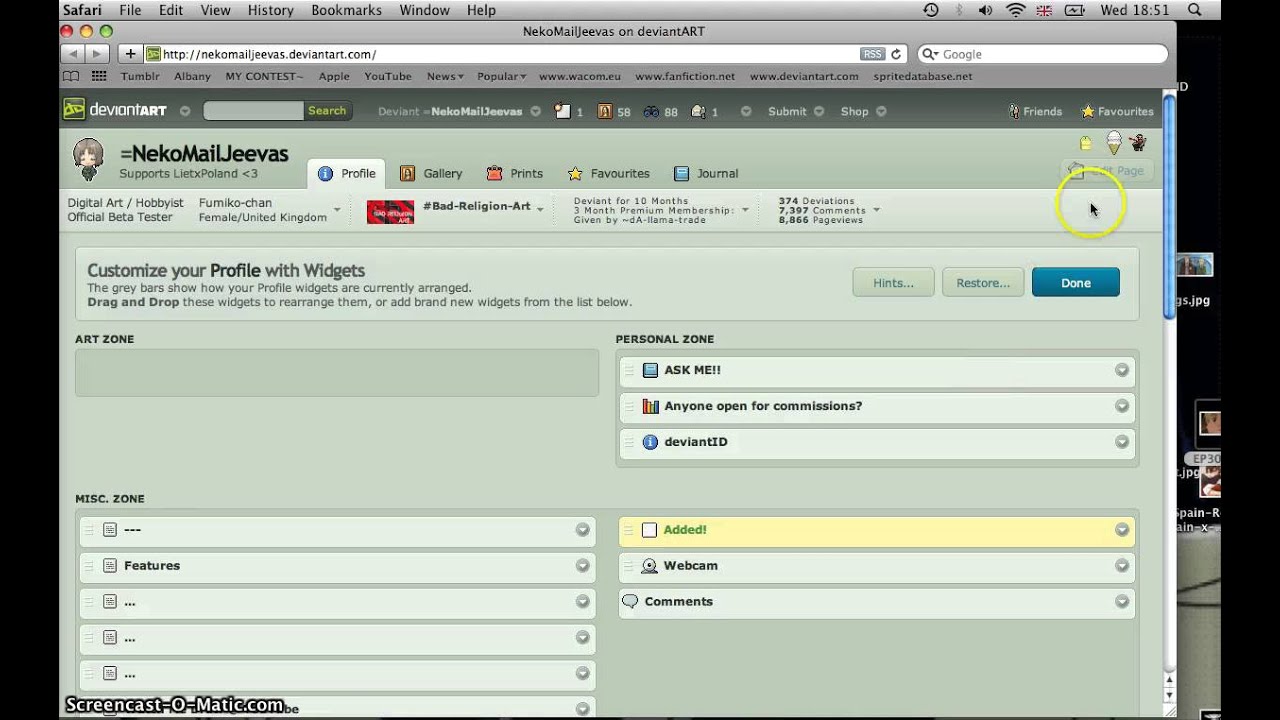Click the Restore... button

pyautogui.click(x=983, y=283)
